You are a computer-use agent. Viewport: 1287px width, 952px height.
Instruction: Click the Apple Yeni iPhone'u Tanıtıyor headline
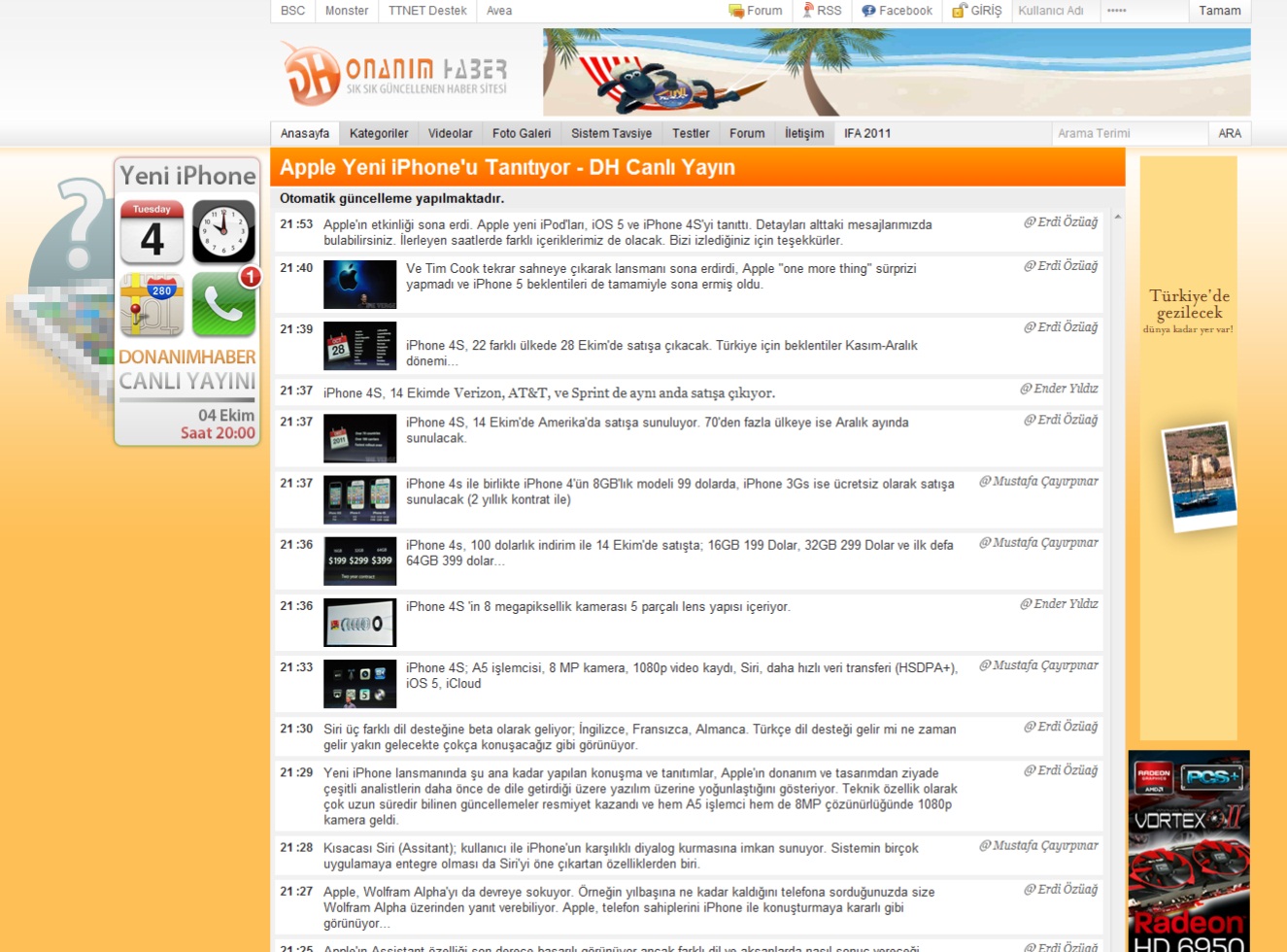[507, 167]
